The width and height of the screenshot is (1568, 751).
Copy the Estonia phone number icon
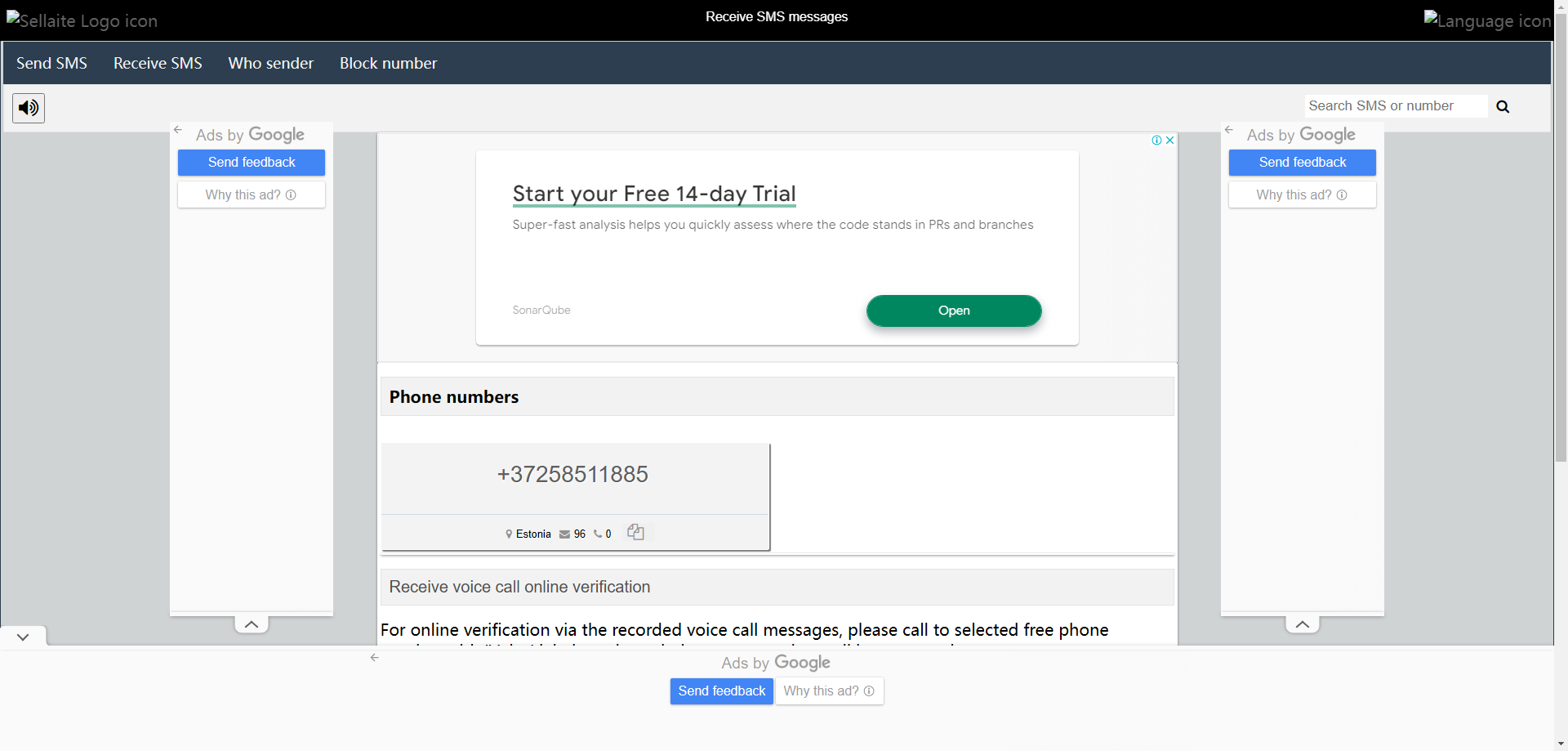pos(635,533)
